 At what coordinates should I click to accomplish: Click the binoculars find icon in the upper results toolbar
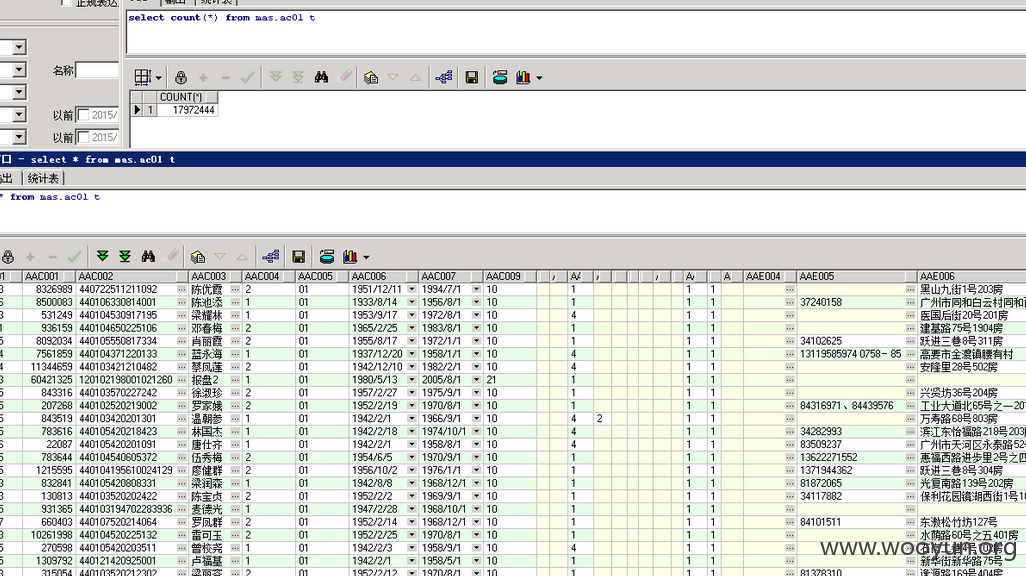pos(321,77)
